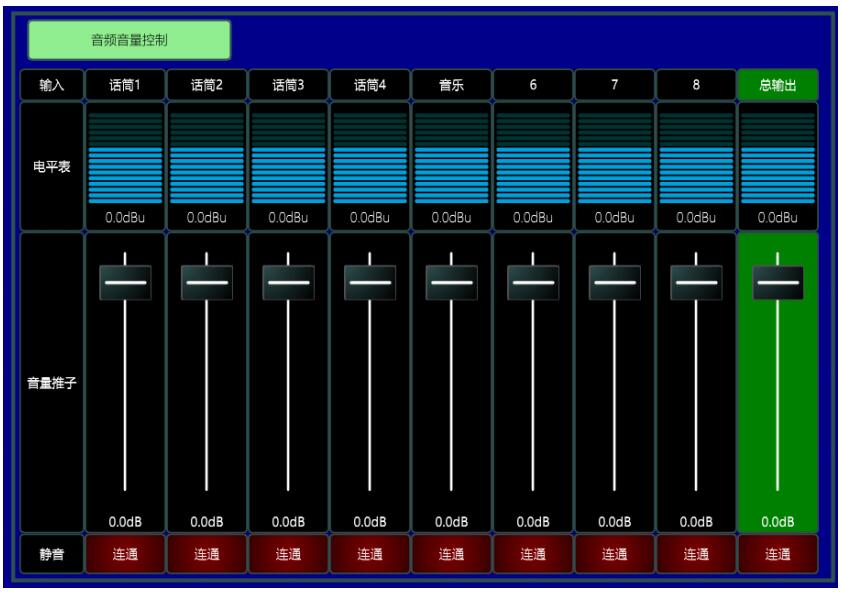Click channel 6 volume fader knob
The width and height of the screenshot is (842, 592).
tap(533, 283)
